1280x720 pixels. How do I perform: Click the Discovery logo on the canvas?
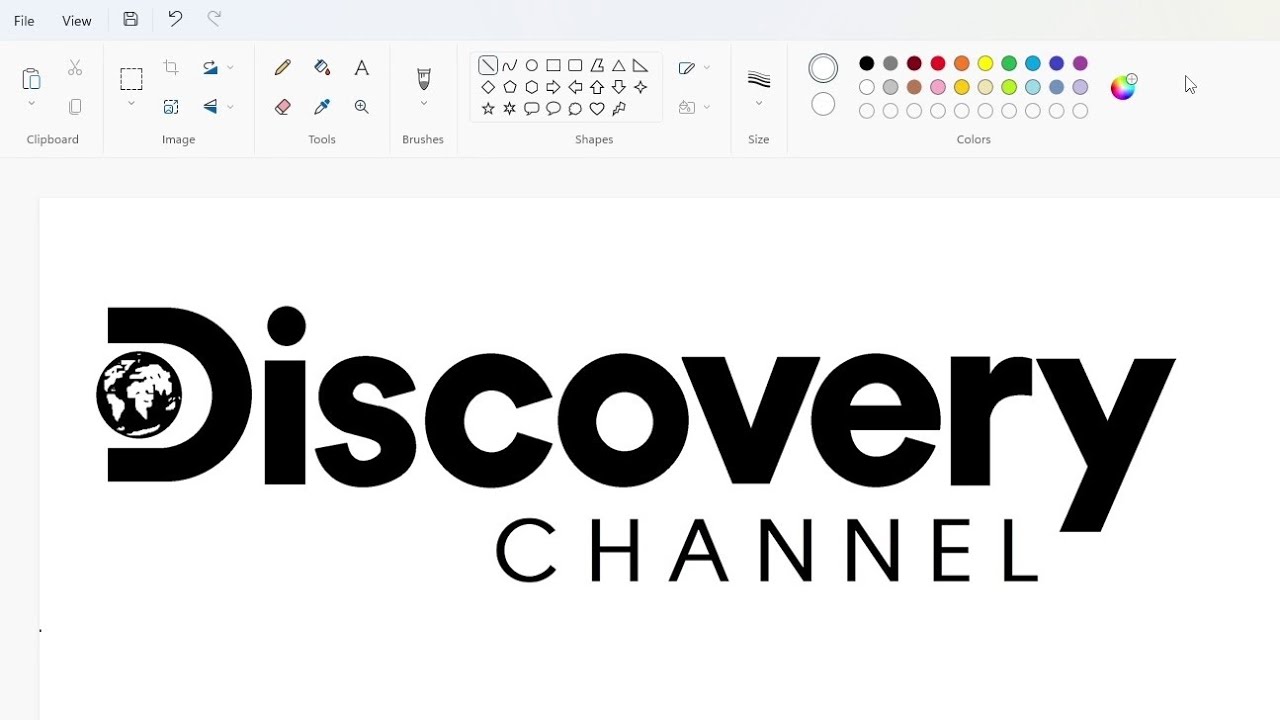click(x=637, y=444)
